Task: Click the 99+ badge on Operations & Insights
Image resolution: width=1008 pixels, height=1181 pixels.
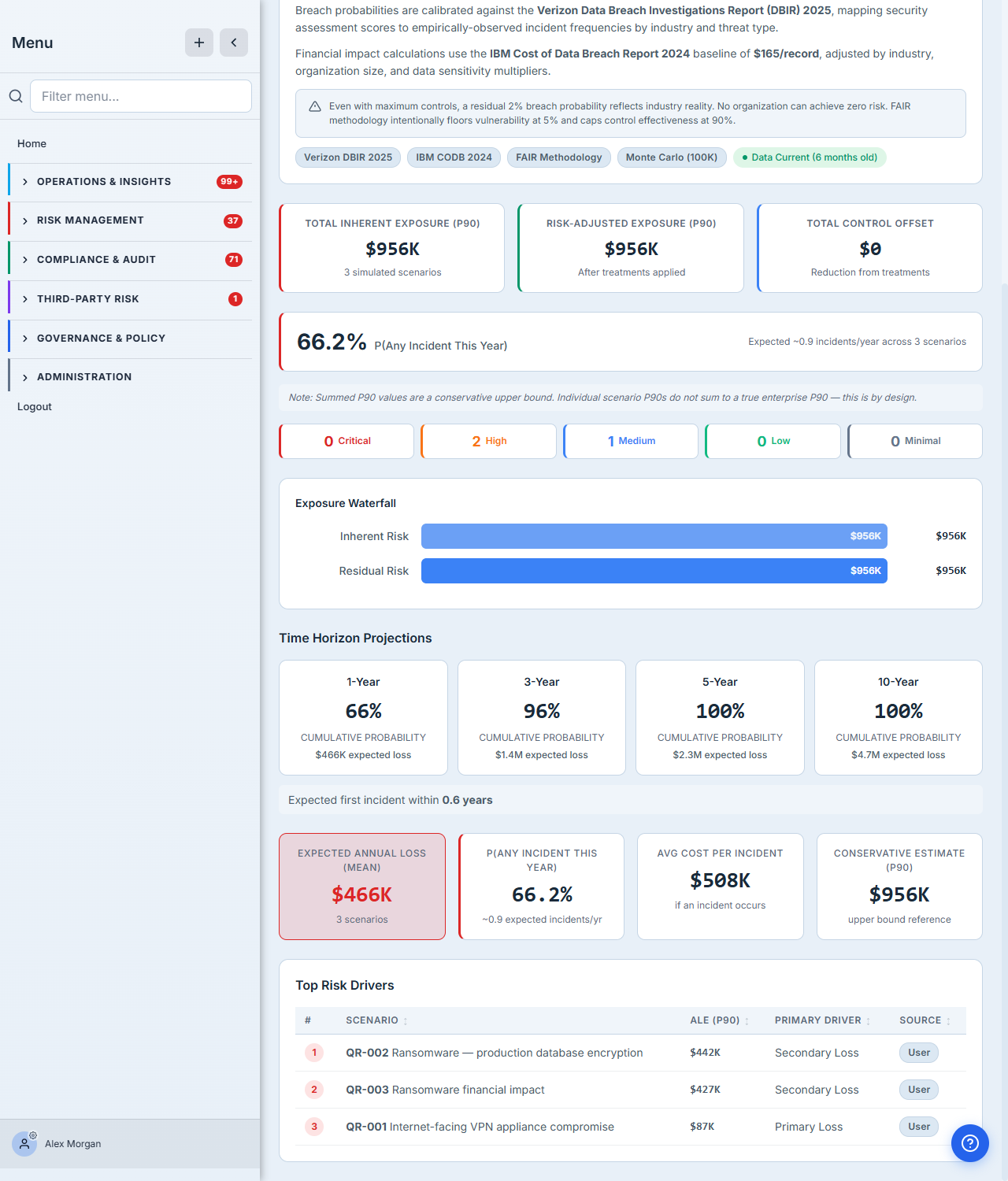Action: (x=229, y=182)
